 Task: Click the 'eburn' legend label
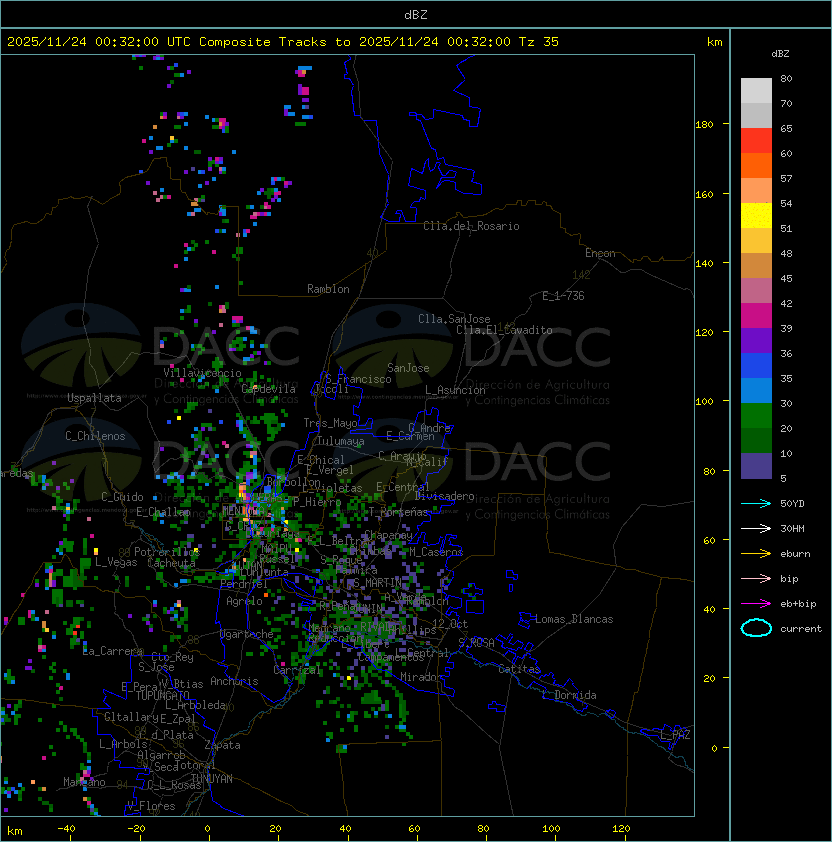tap(795, 554)
